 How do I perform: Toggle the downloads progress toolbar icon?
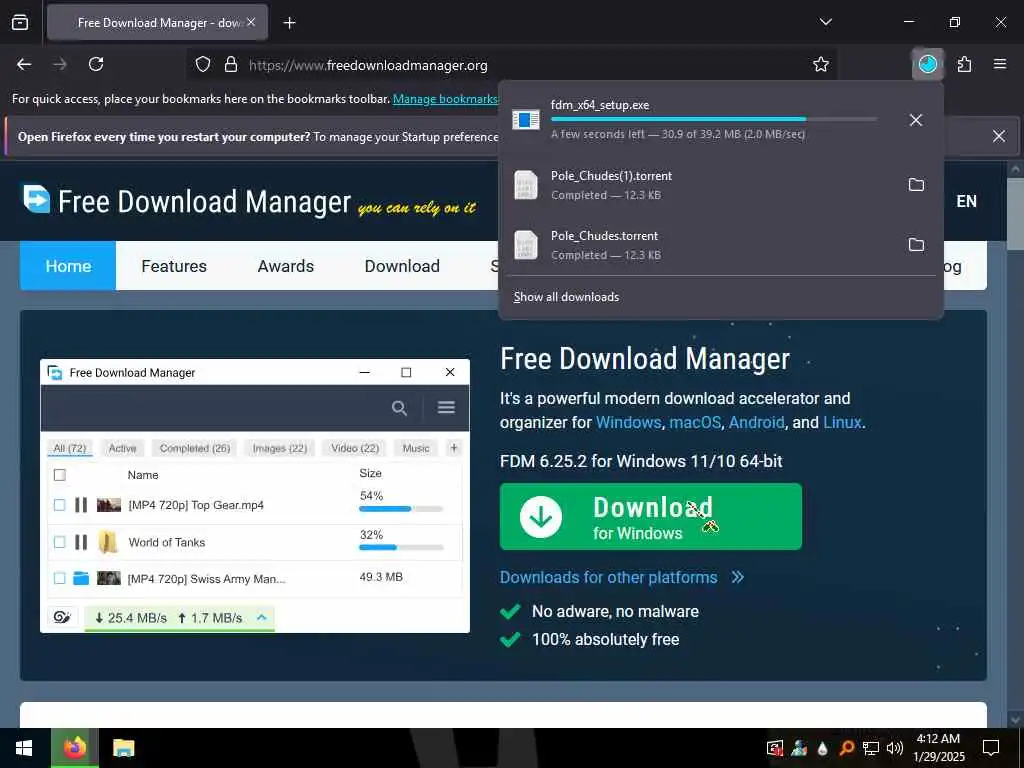point(927,65)
